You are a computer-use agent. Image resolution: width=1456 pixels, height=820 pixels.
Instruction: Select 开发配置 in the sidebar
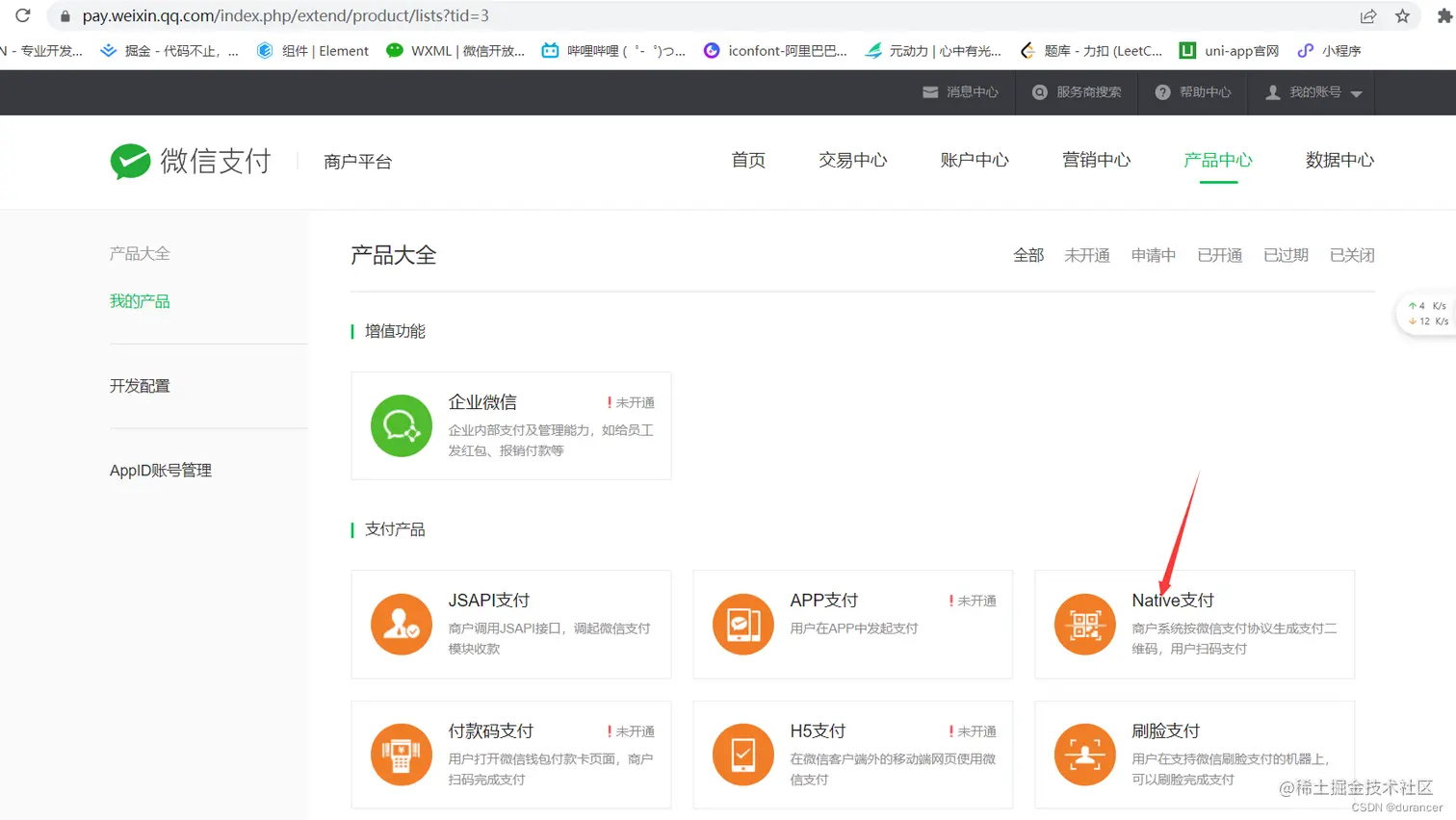[140, 386]
